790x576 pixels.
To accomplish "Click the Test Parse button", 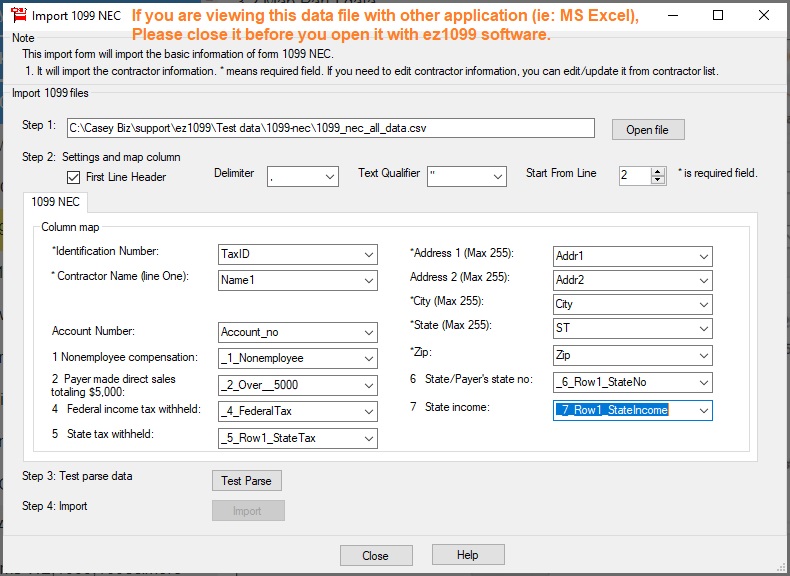I will [246, 480].
